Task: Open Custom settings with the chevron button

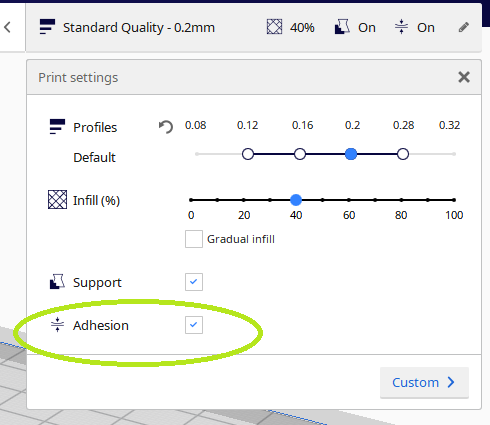Action: [x=424, y=382]
